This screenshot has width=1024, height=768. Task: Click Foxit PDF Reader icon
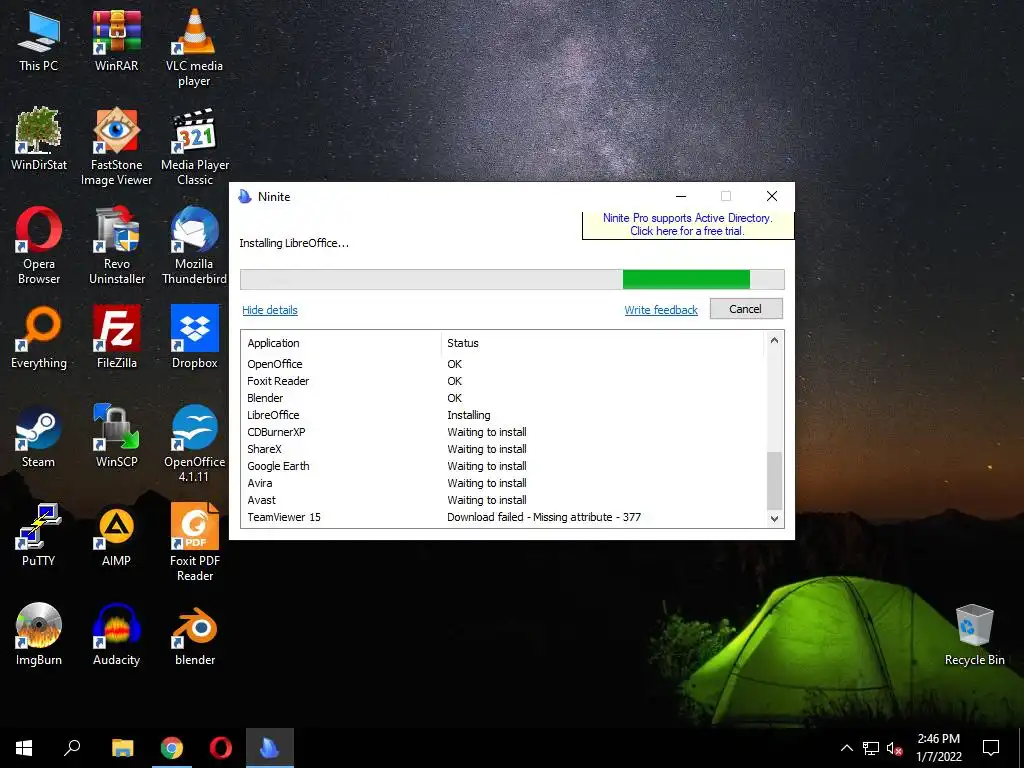pos(195,543)
